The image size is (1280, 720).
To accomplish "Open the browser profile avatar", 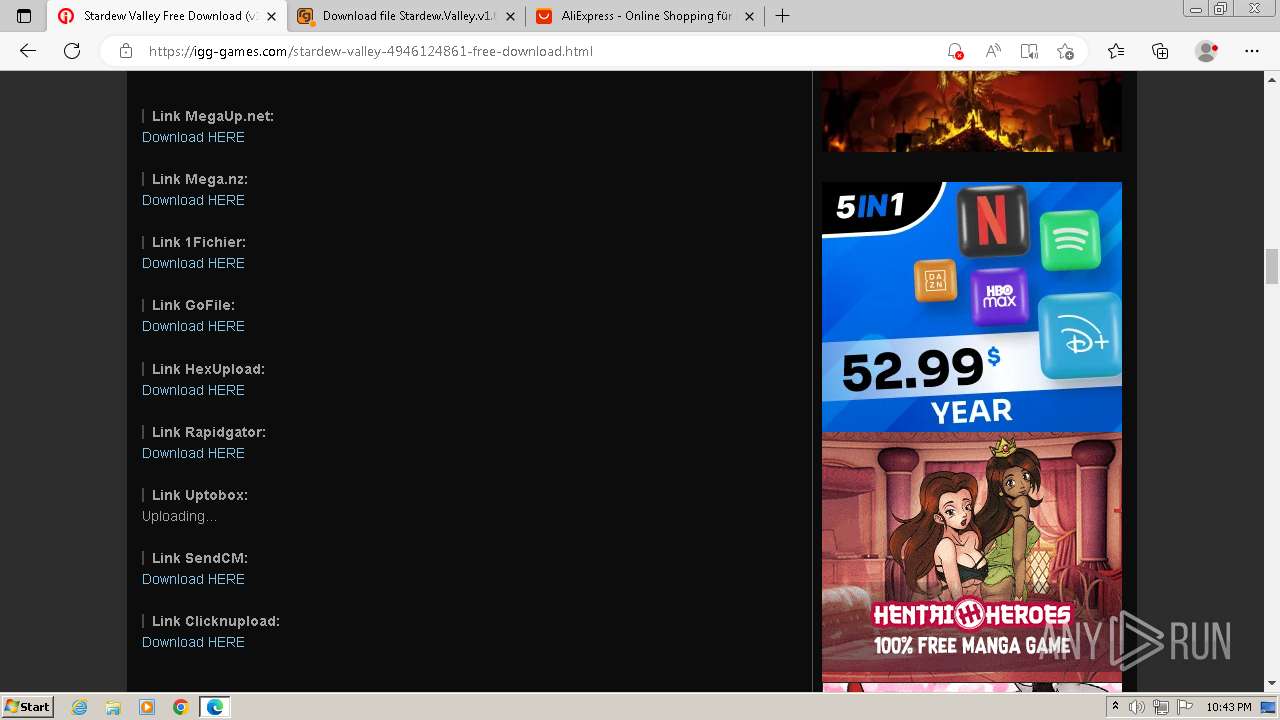I will tap(1206, 51).
